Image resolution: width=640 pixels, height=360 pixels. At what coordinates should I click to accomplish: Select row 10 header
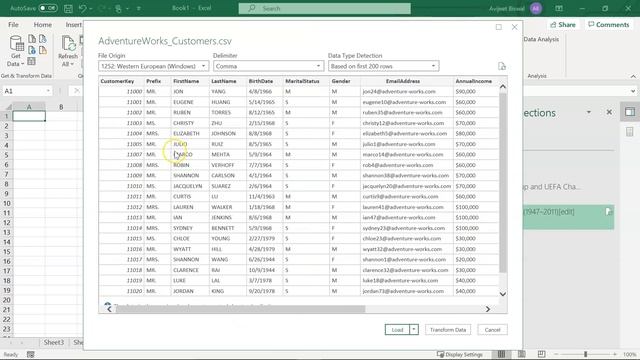tap(7, 203)
